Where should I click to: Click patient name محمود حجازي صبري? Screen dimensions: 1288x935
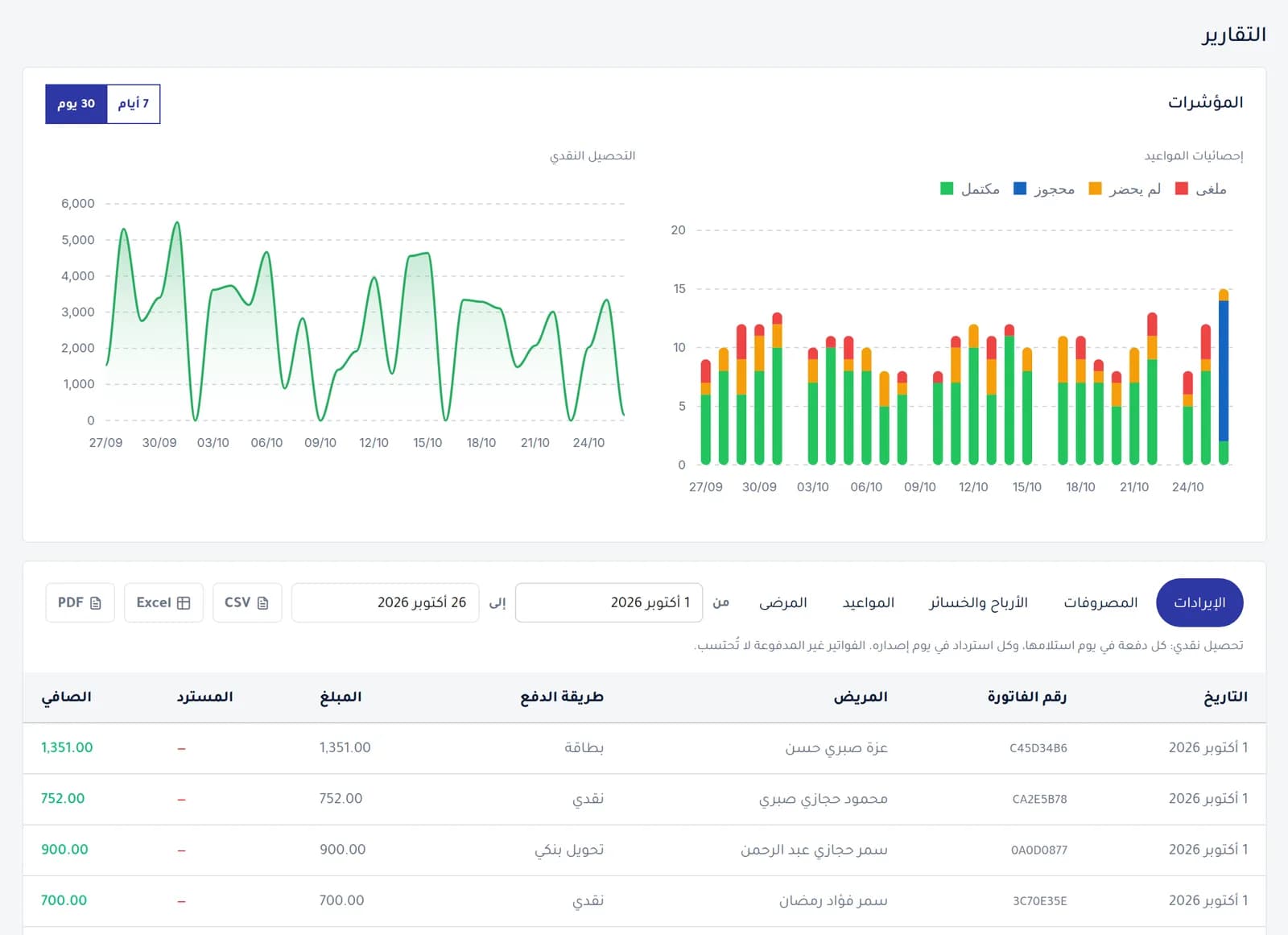[823, 799]
